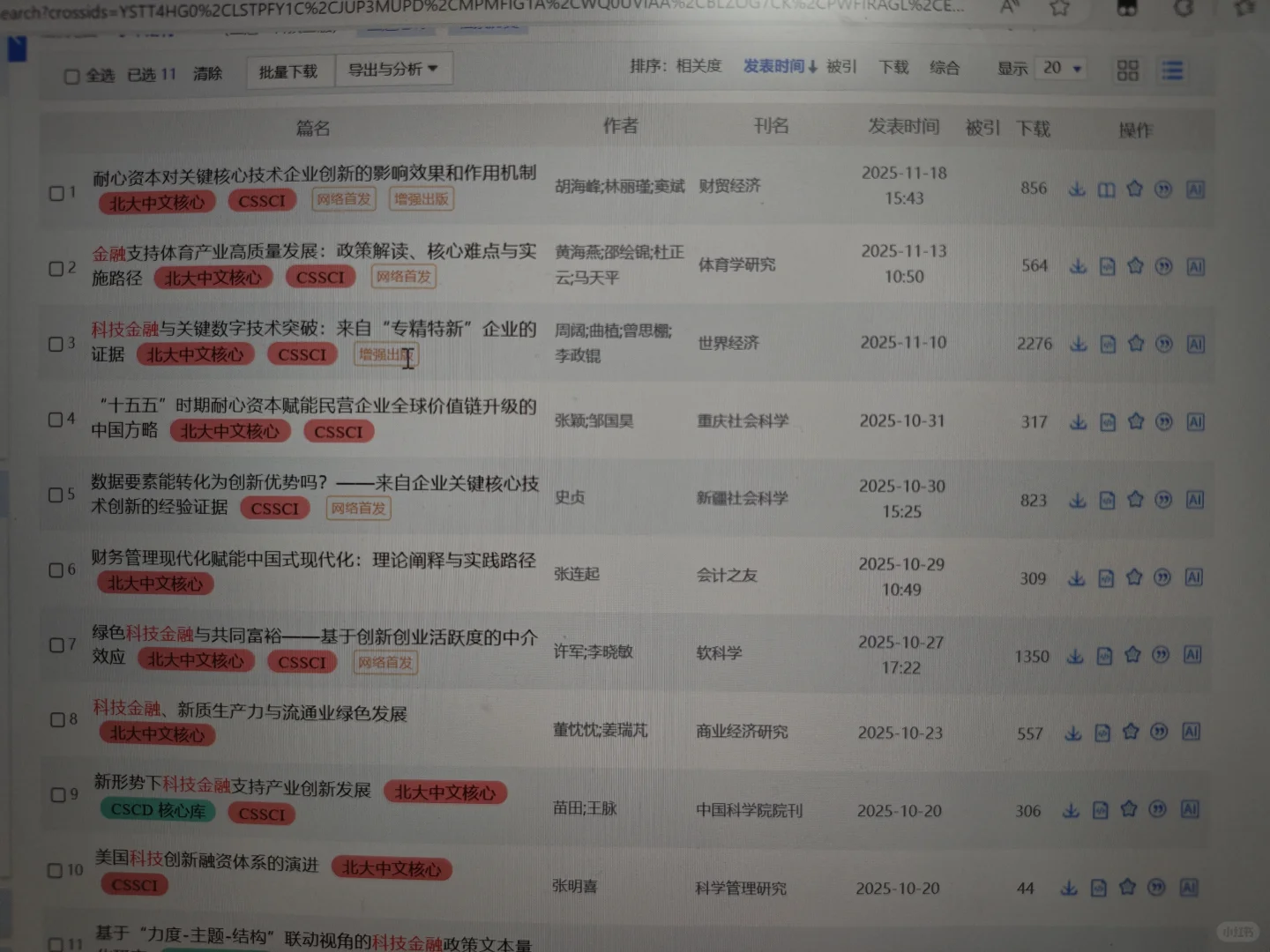The width and height of the screenshot is (1270, 952).
Task: Click the citation quote icon for 绿色科技金融 article
Action: [1162, 655]
